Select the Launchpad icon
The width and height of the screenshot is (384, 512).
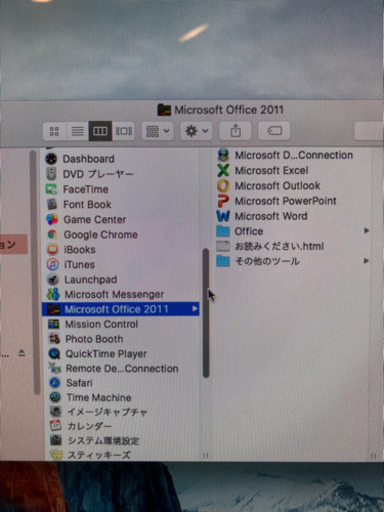point(53,280)
